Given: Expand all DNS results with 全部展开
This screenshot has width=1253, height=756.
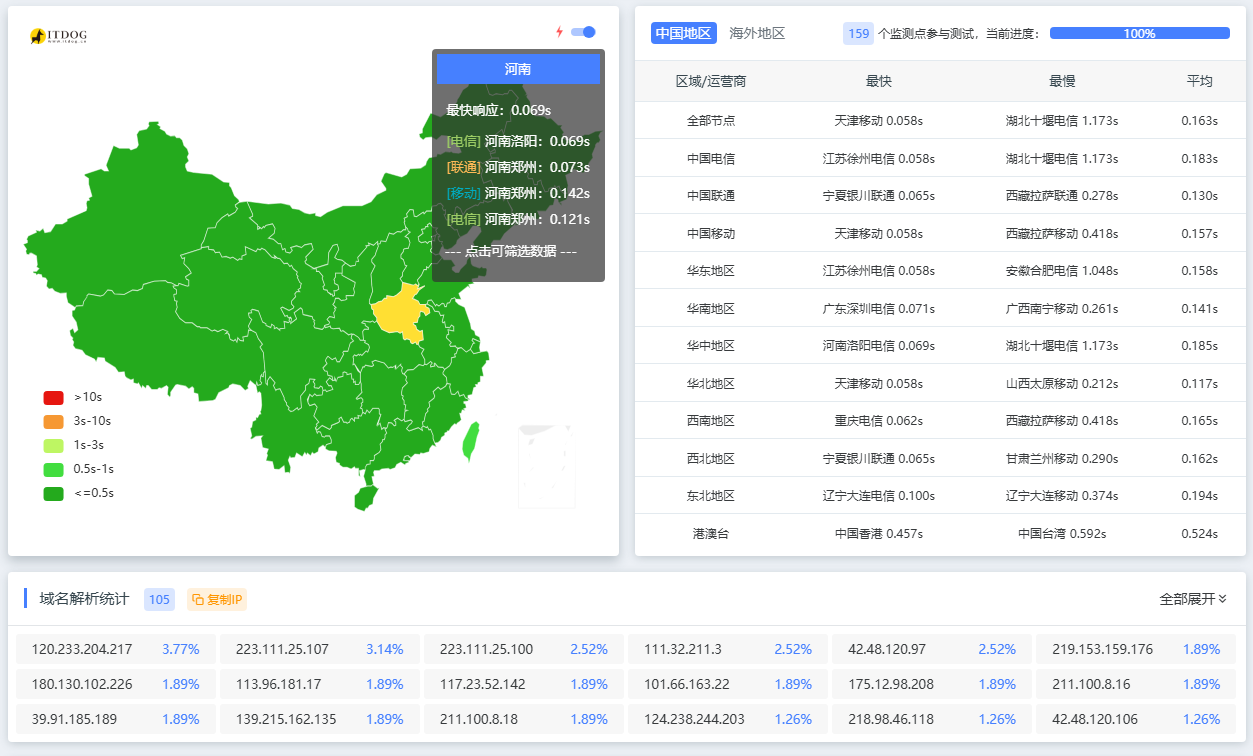Looking at the screenshot, I should (1192, 599).
